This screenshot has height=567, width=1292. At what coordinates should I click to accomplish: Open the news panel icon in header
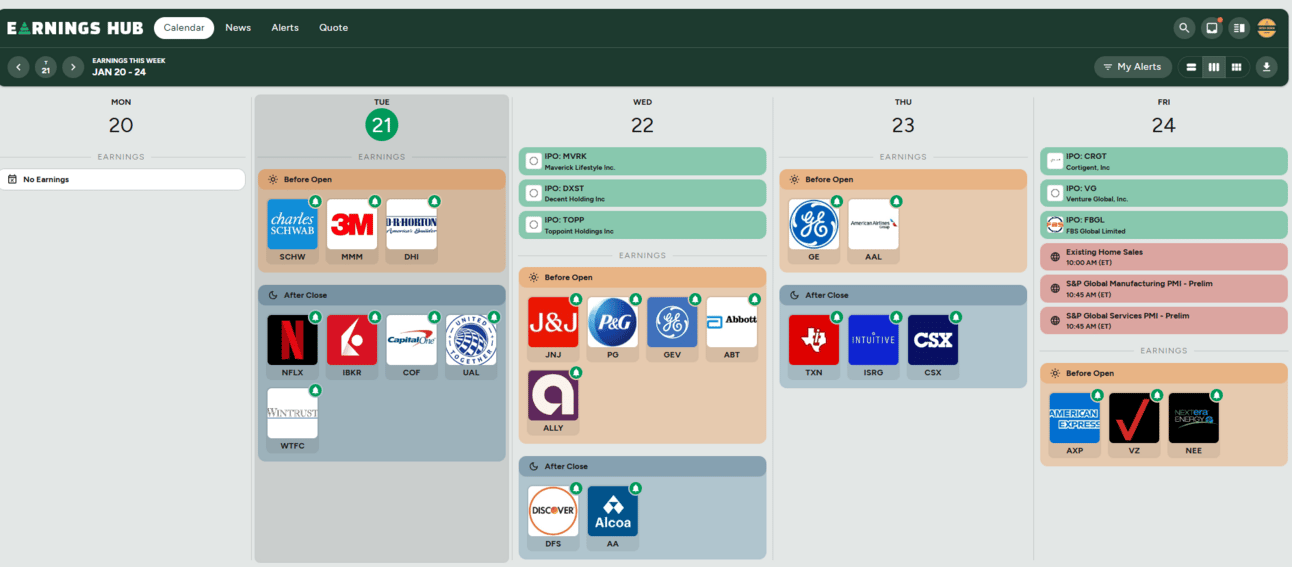click(1239, 28)
